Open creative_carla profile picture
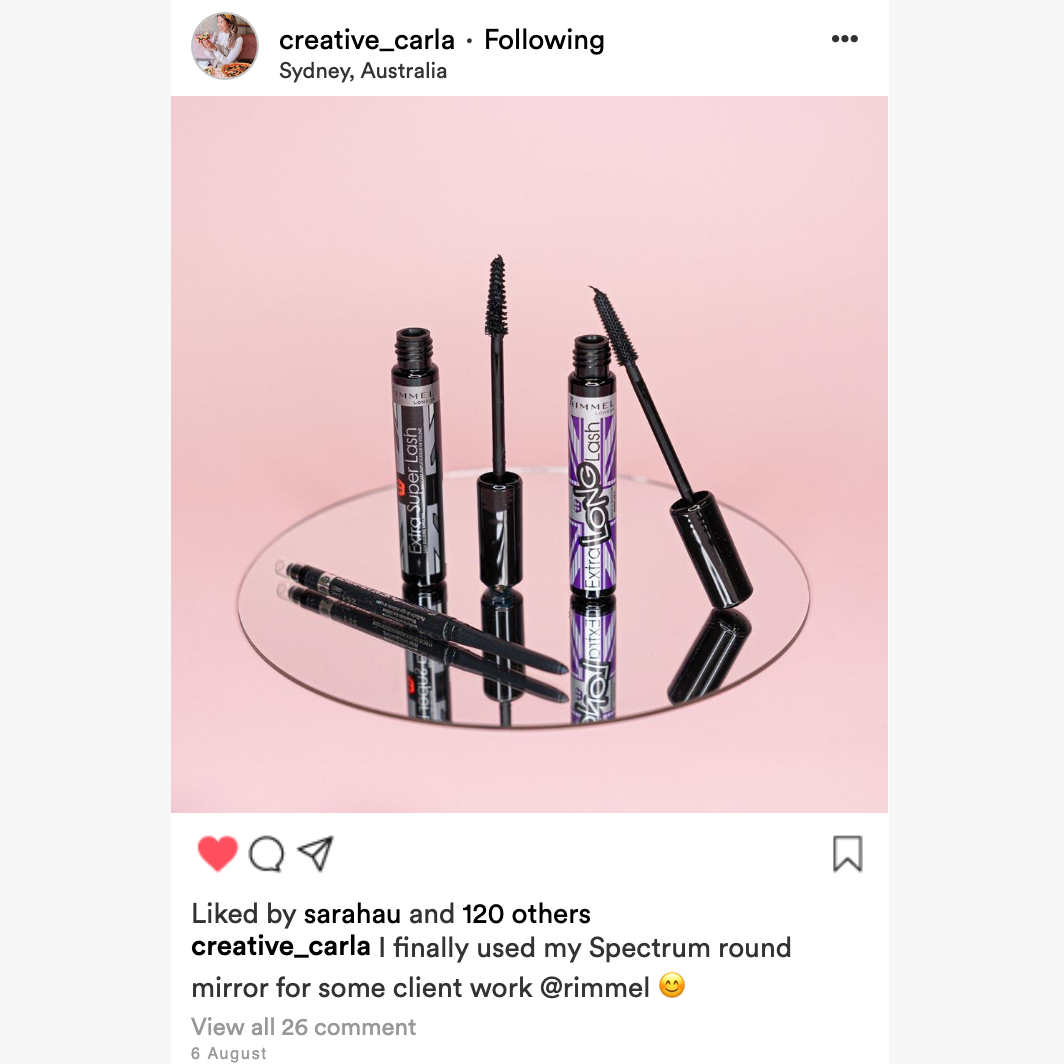The height and width of the screenshot is (1064, 1064). point(225,46)
